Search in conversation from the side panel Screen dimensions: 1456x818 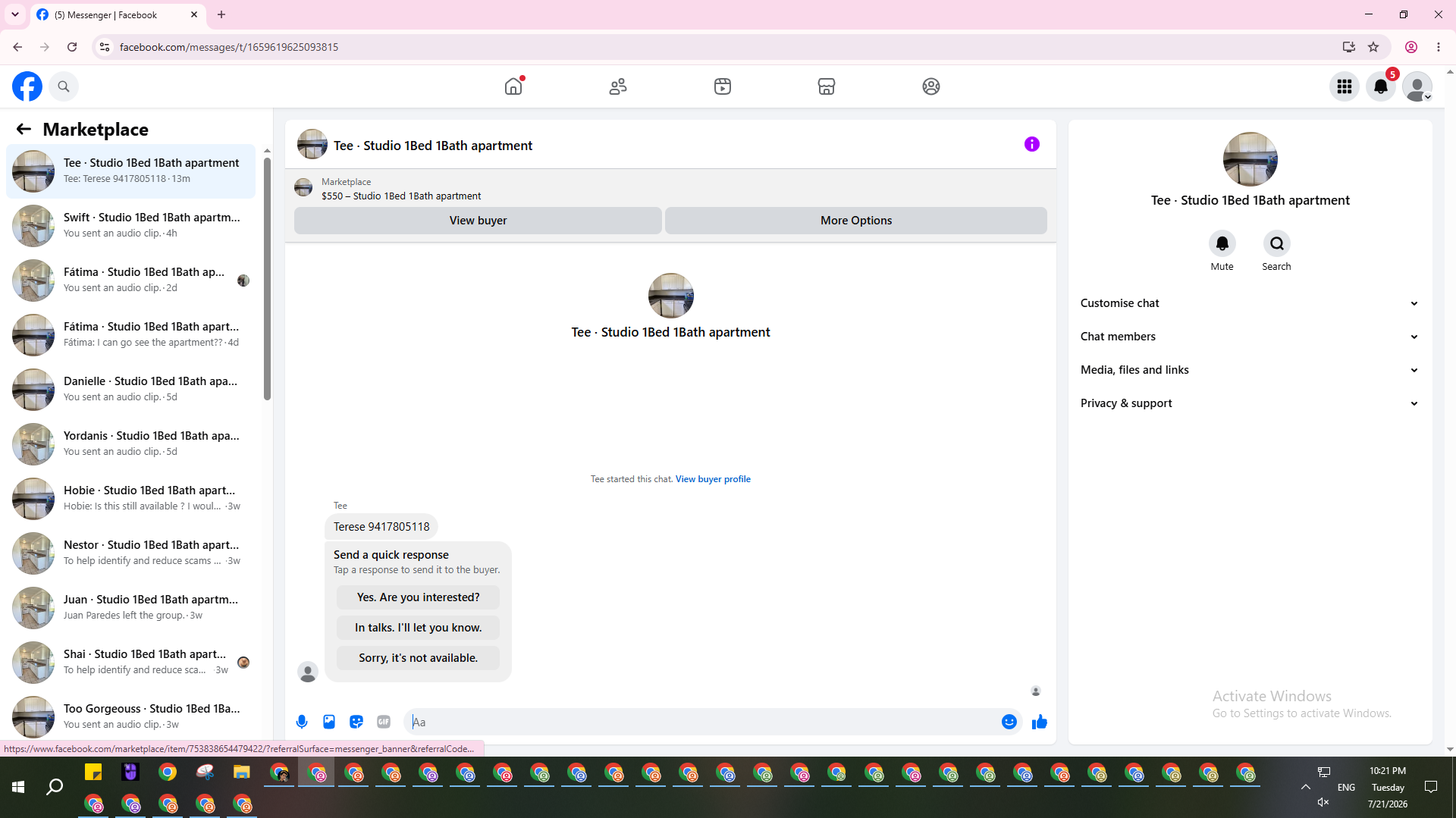click(x=1277, y=243)
